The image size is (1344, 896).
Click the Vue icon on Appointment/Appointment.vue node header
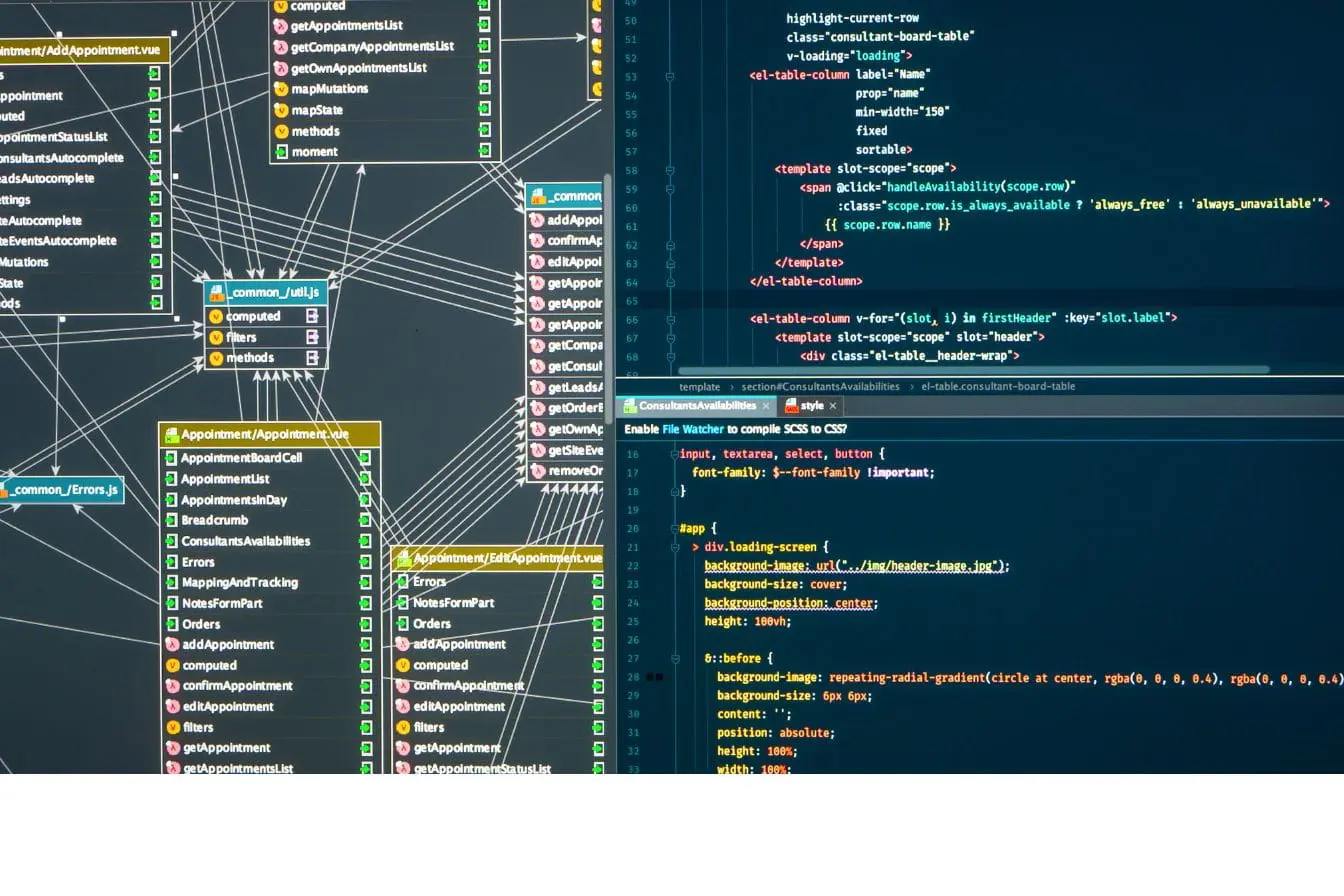point(170,434)
